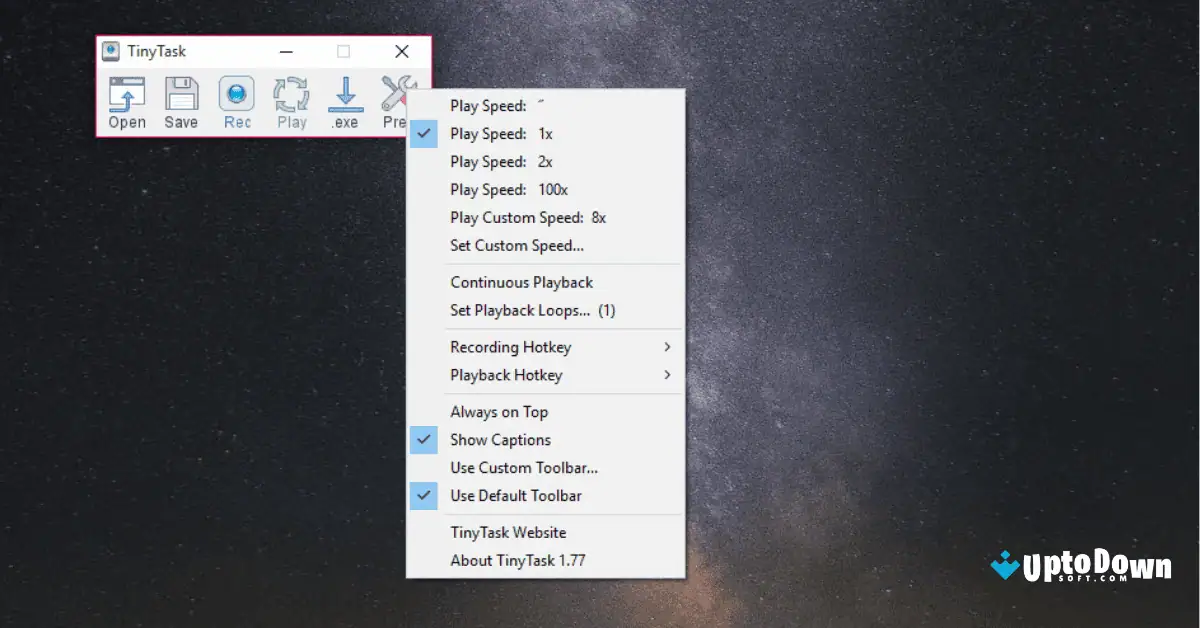Screen dimensions: 1200x628
Task: Select Play Custom Speed 8x
Action: click(526, 217)
